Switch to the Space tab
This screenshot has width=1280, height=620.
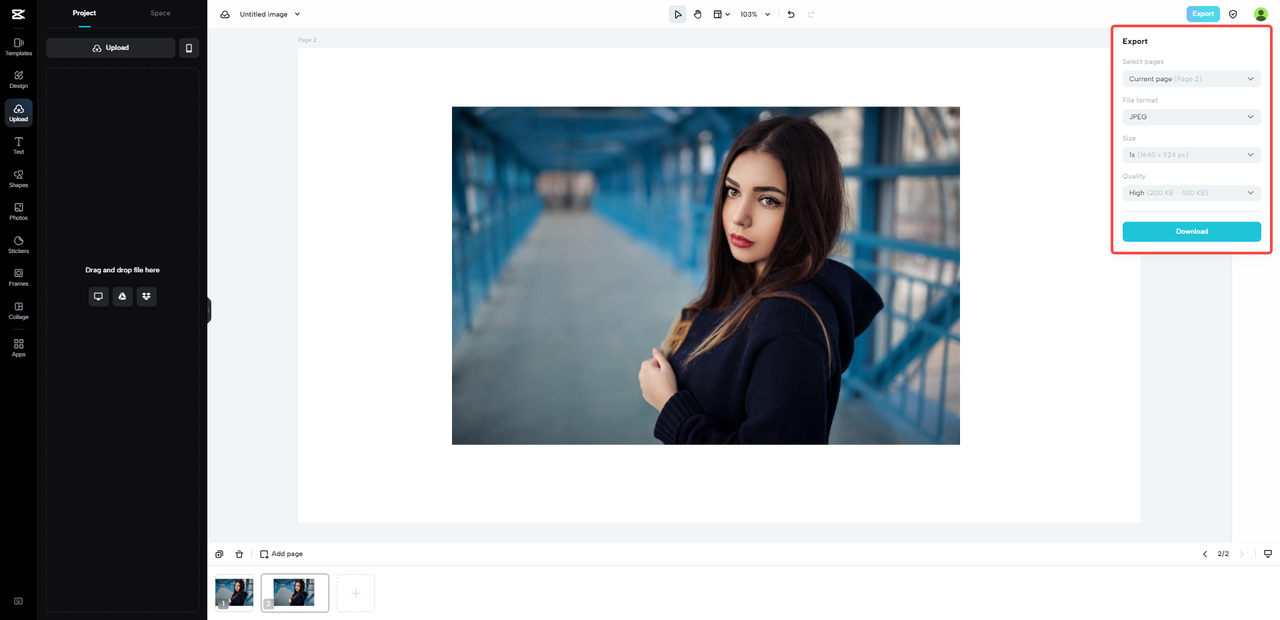pyautogui.click(x=160, y=13)
